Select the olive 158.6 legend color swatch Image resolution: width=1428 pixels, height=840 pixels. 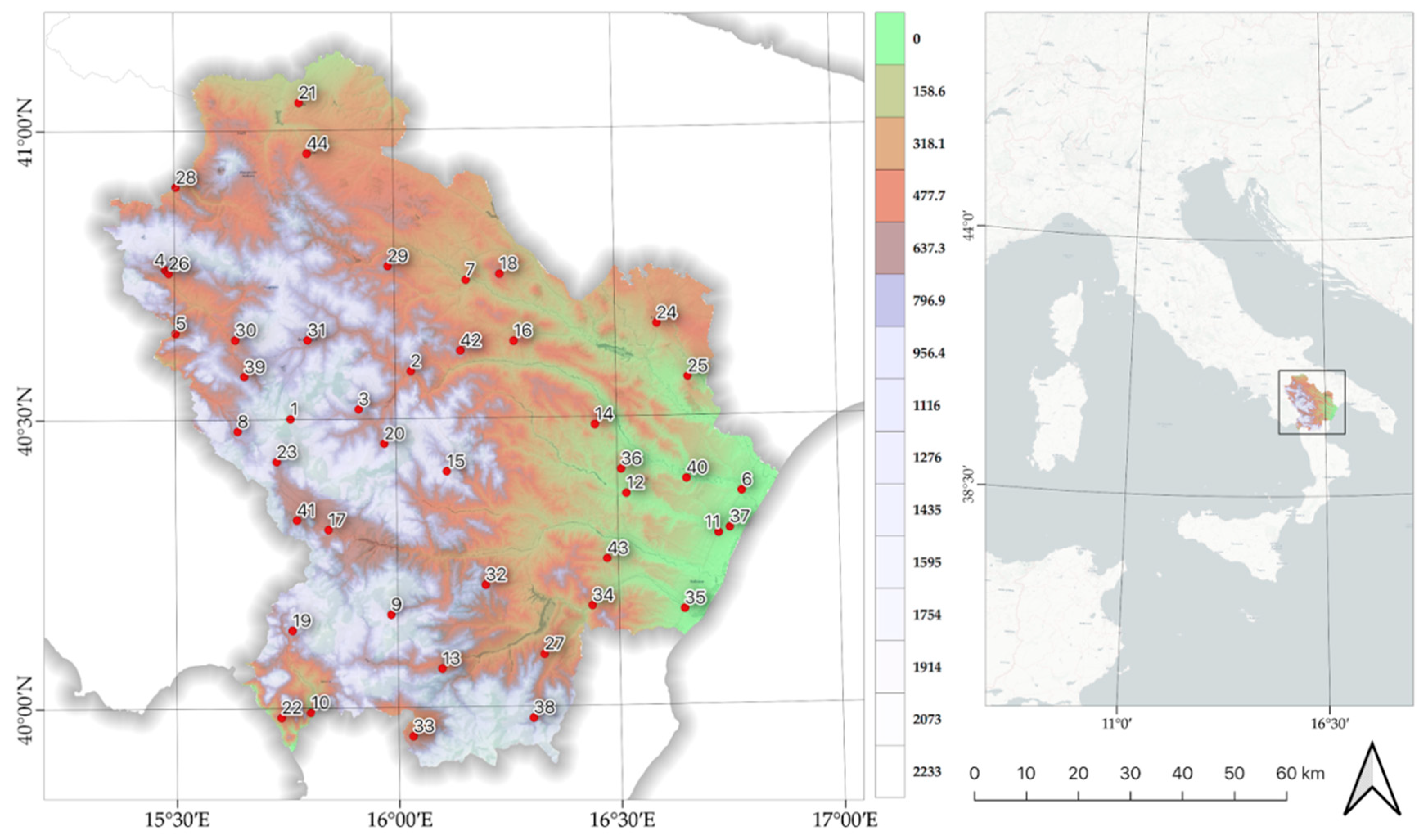[890, 91]
